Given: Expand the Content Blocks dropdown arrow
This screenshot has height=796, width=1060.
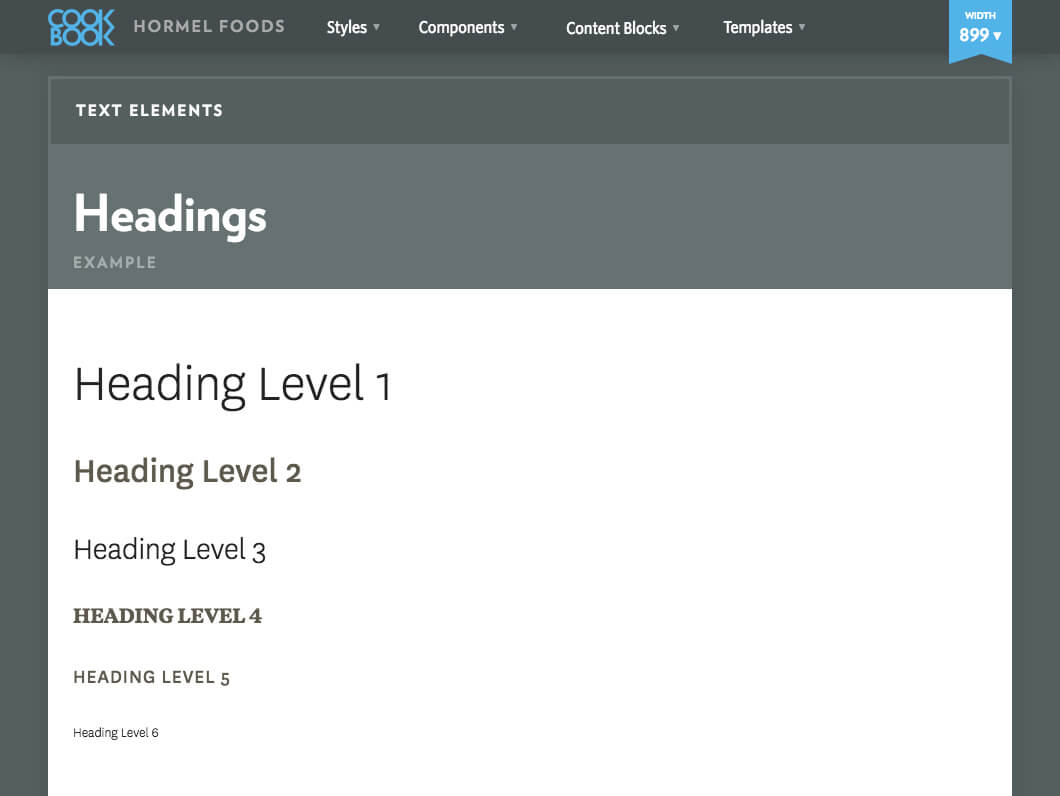Looking at the screenshot, I should 676,28.
